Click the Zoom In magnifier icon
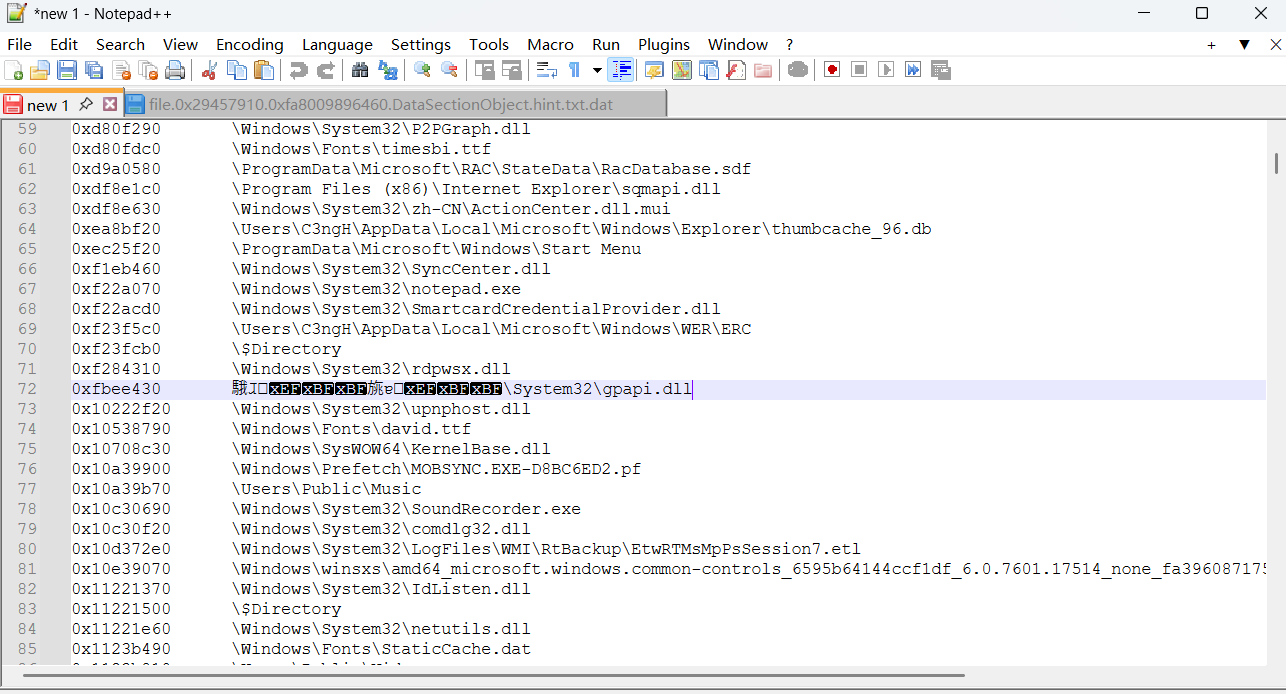 [422, 70]
